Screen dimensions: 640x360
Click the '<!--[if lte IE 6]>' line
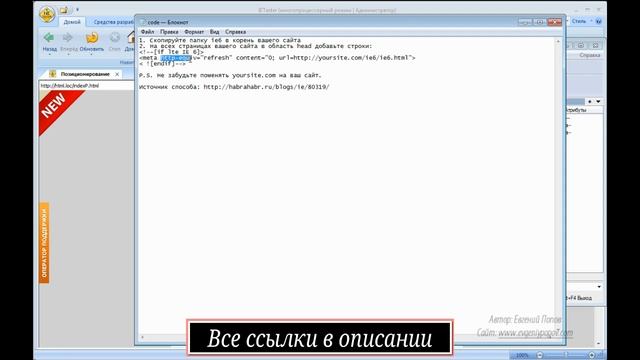pyautogui.click(x=171, y=52)
